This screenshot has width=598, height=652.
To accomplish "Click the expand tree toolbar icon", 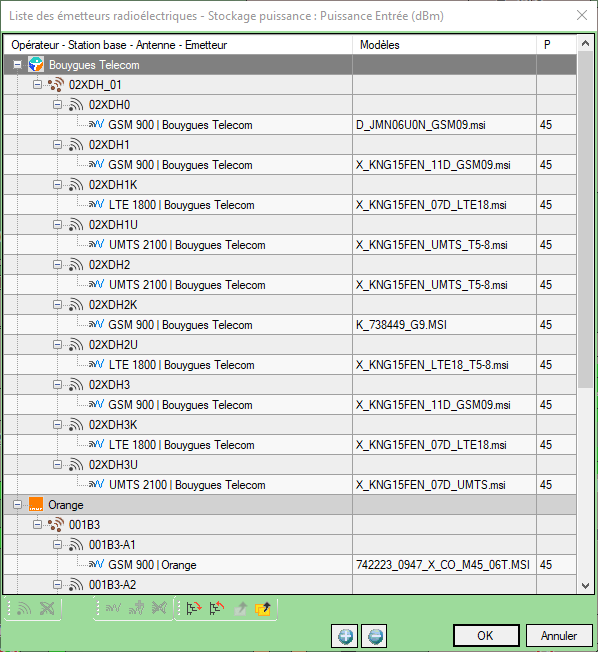I will 193,608.
